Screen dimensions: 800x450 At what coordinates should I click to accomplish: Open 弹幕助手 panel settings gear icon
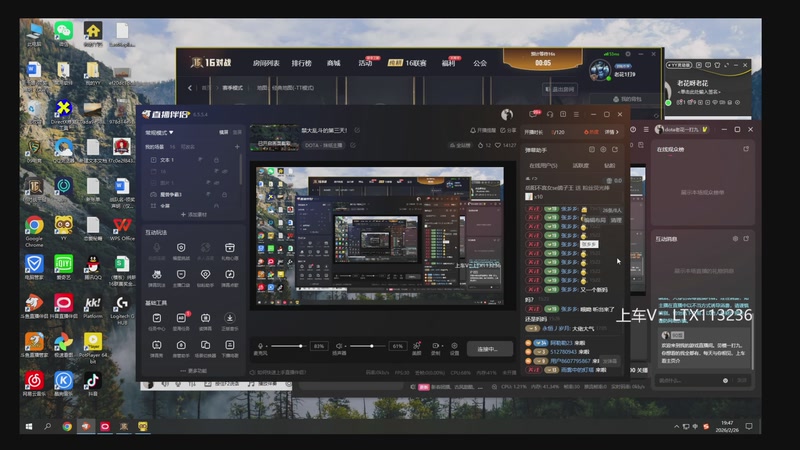(603, 149)
